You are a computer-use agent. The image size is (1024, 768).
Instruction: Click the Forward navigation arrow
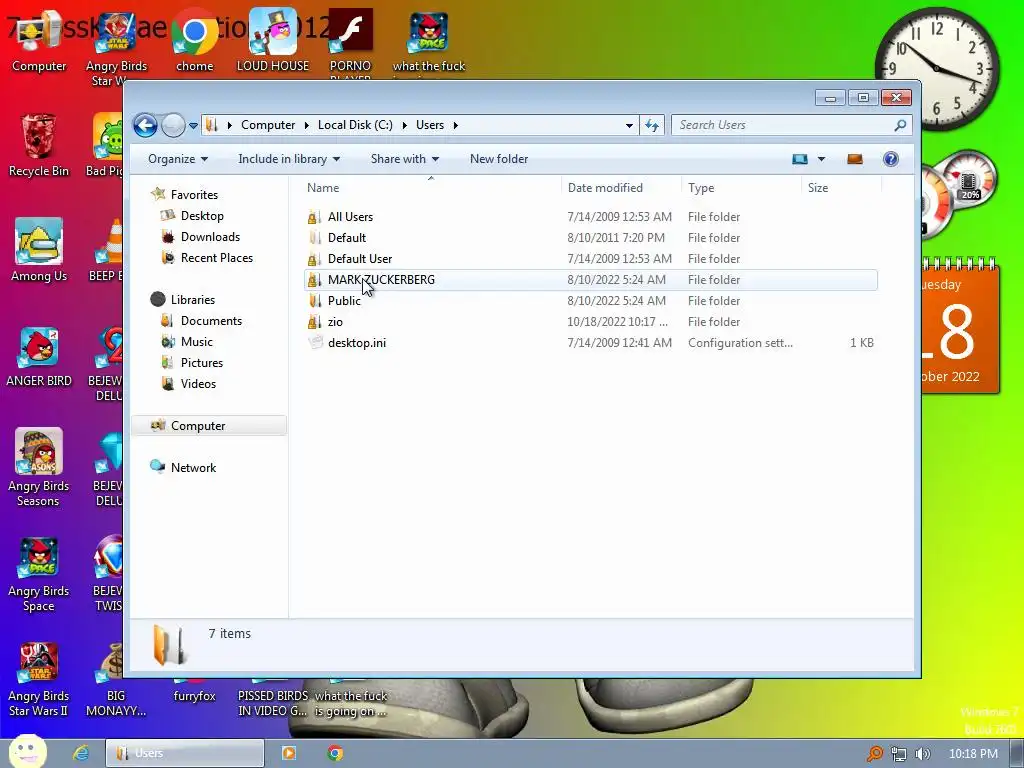point(173,125)
